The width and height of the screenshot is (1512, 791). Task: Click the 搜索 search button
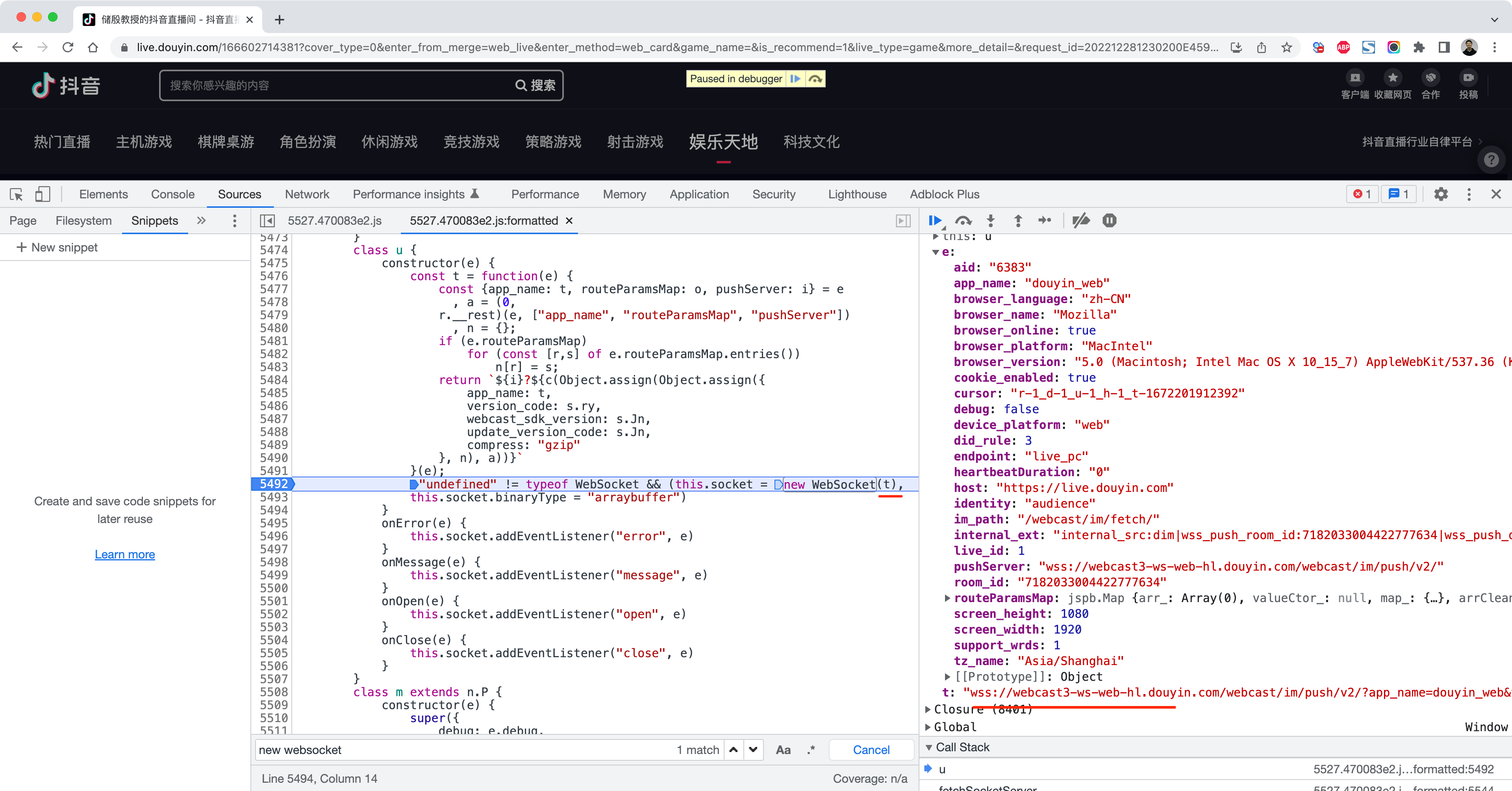[x=535, y=86]
